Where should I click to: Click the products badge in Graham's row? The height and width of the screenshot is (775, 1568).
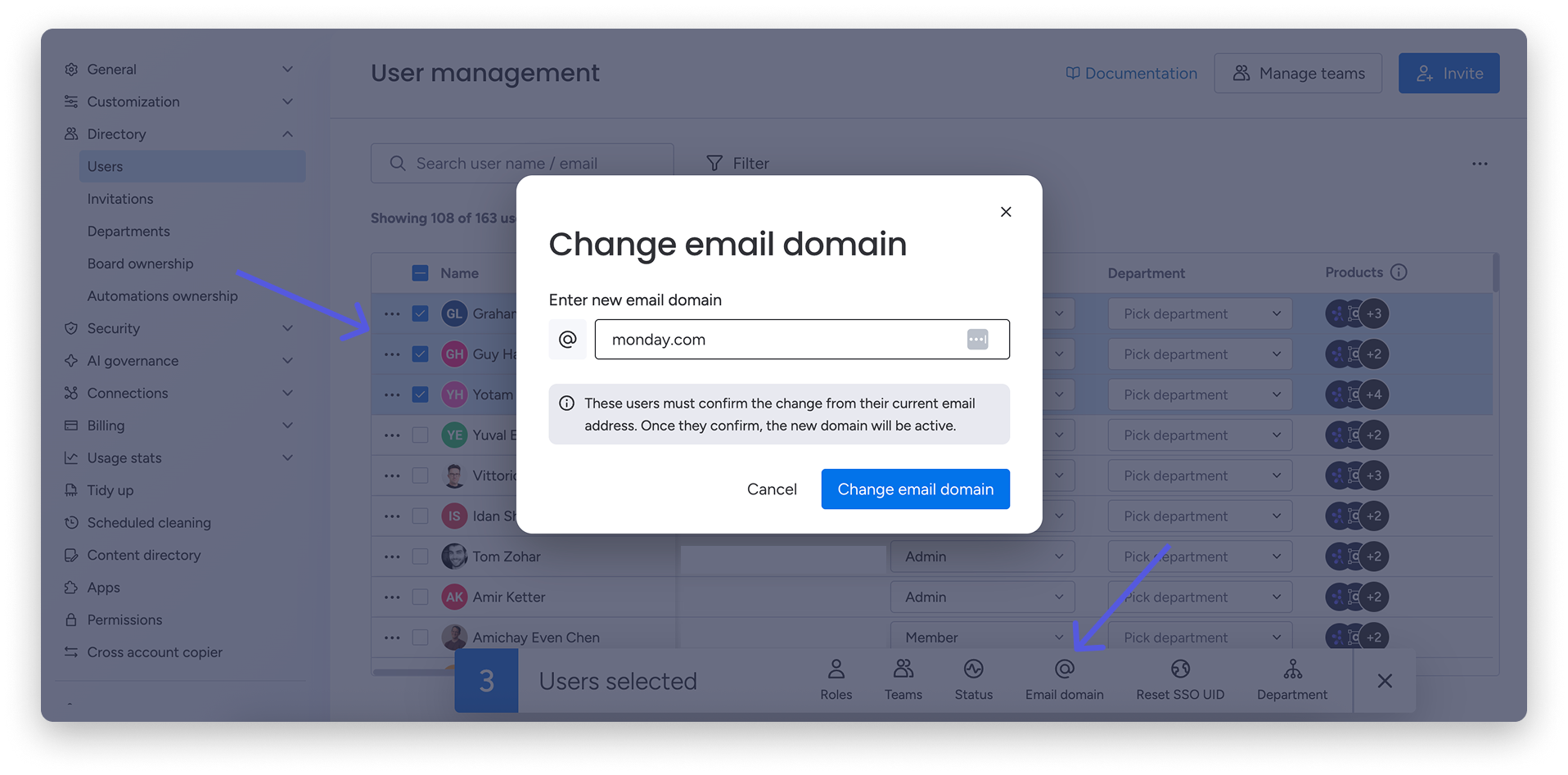(x=1357, y=313)
